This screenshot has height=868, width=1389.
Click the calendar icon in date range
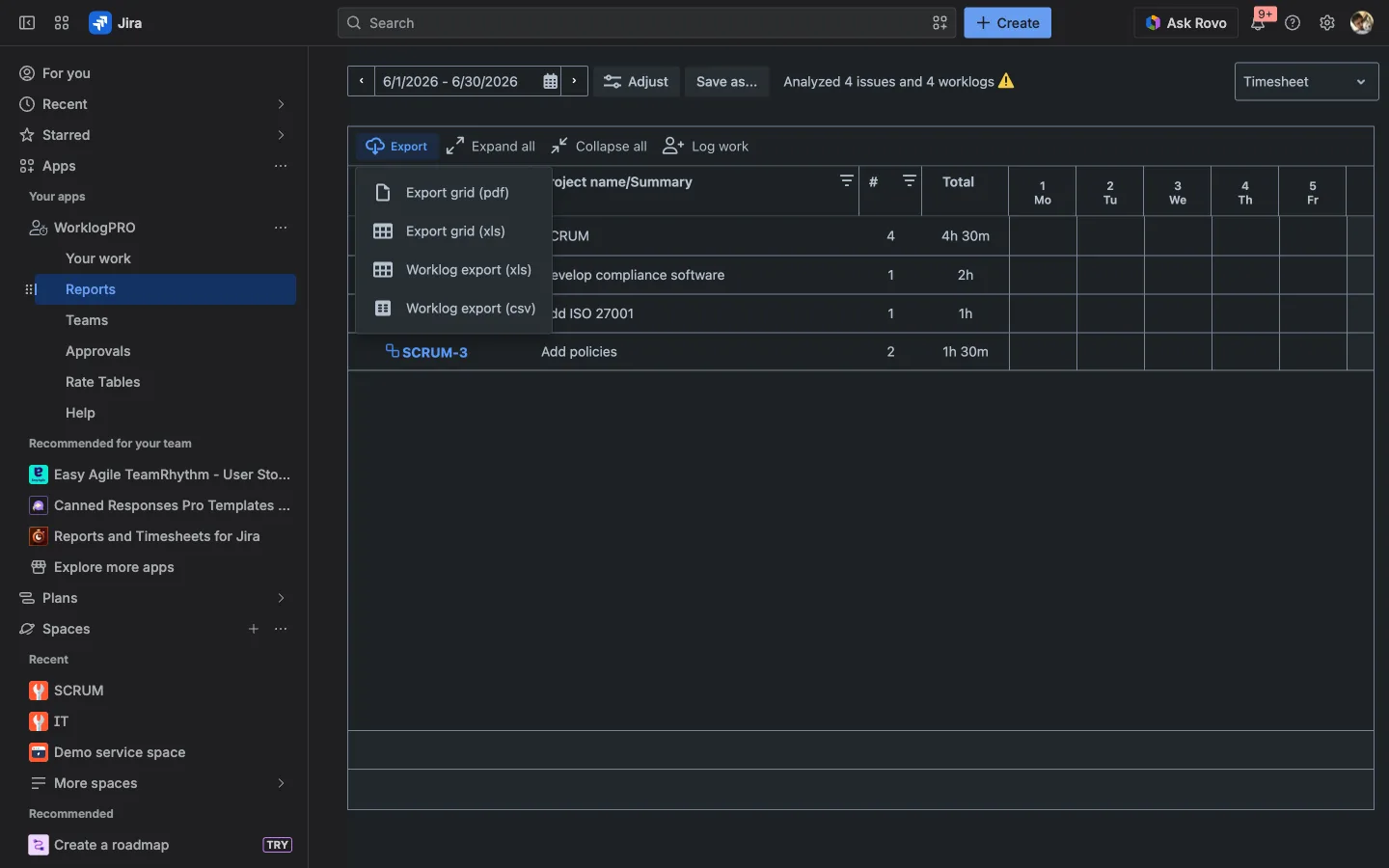click(550, 82)
